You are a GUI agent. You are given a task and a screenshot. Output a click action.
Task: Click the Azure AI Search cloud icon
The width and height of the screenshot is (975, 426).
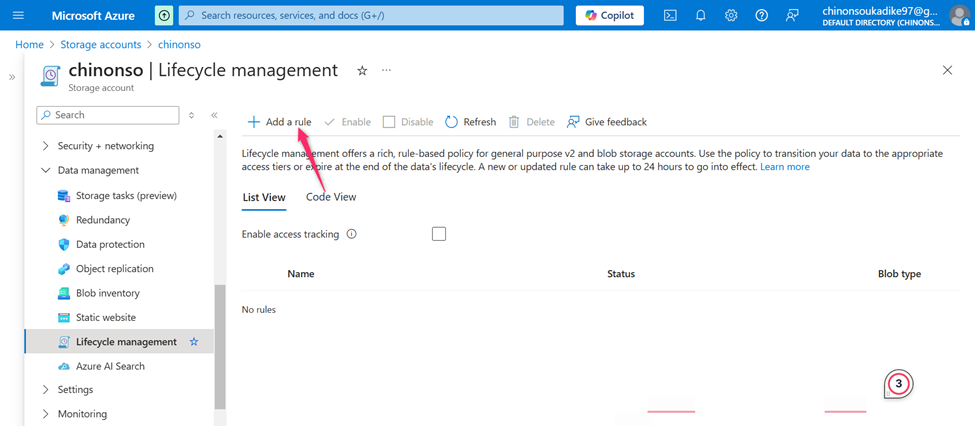[x=64, y=366]
